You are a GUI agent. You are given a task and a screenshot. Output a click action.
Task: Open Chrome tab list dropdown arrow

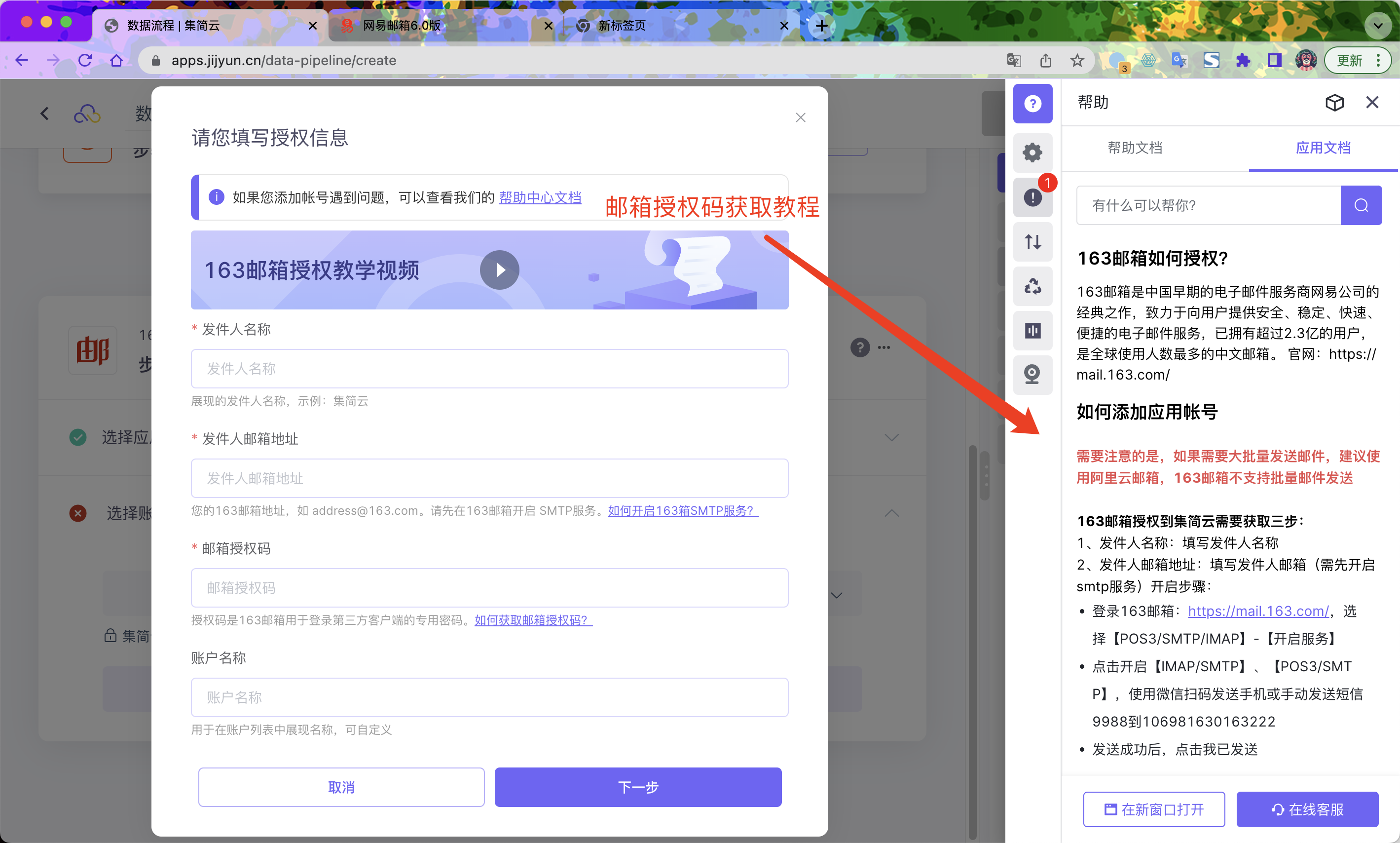(1377, 26)
